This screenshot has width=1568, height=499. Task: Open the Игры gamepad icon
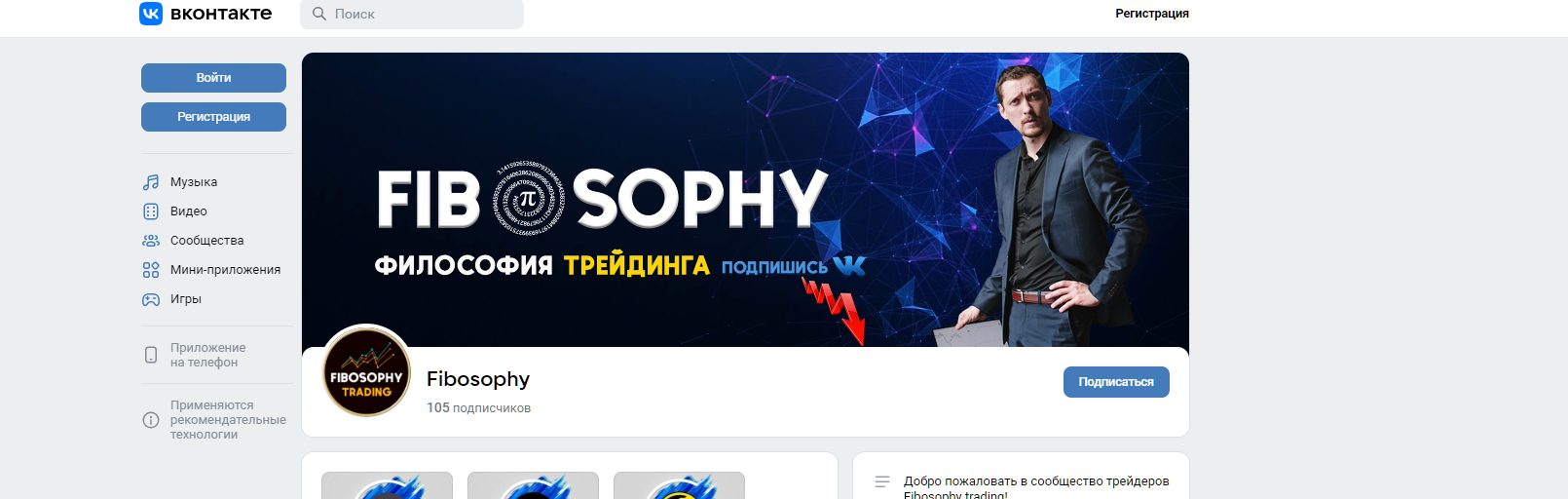[151, 299]
